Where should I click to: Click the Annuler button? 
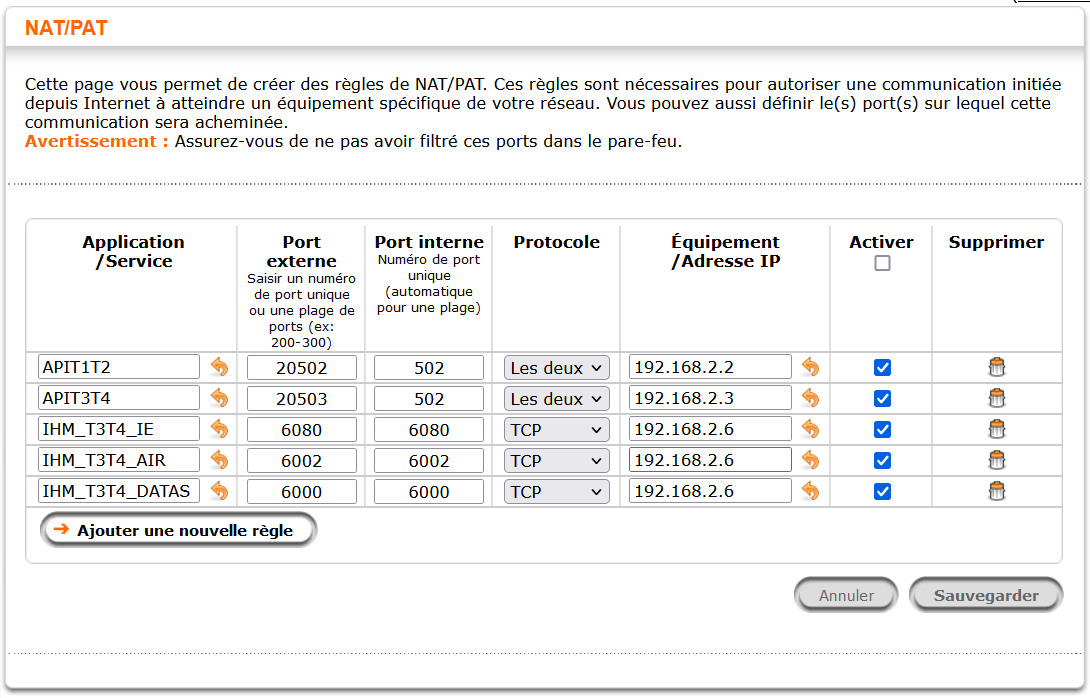click(x=846, y=595)
